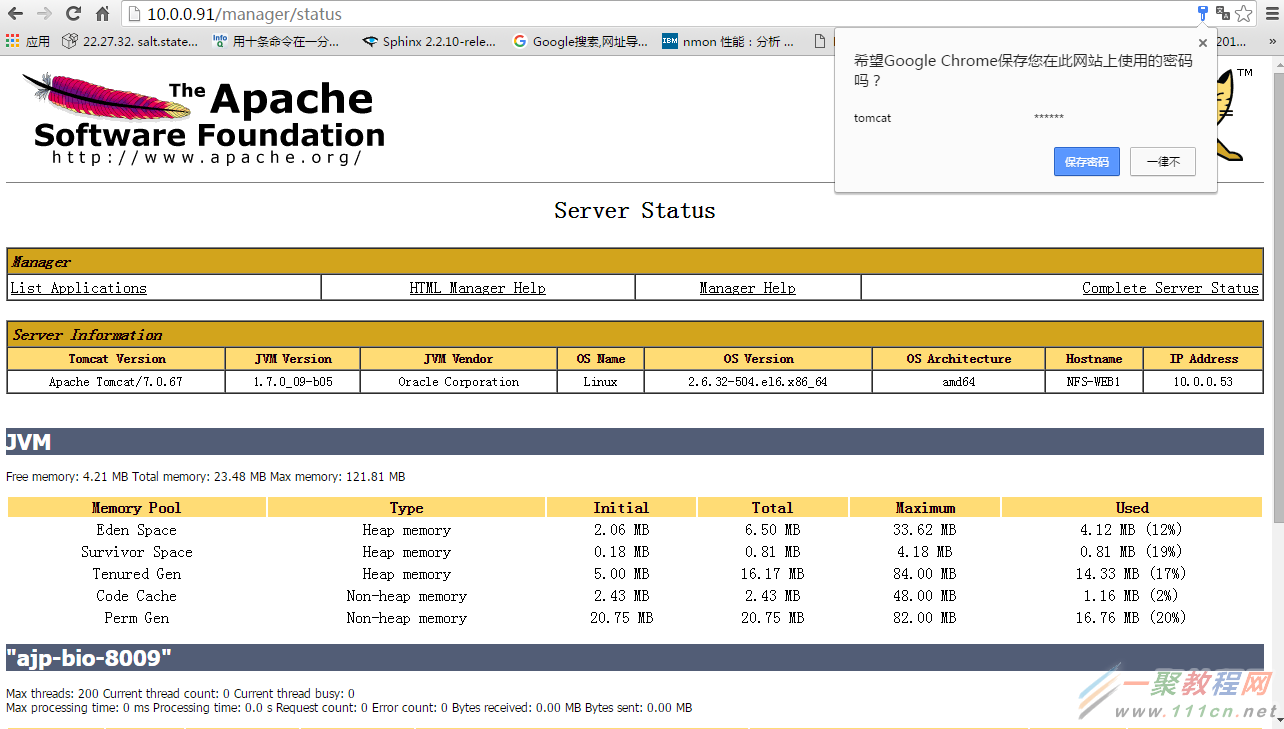Click the OS version 2.6.32-504.el6.x86_64 cell
1284x729 pixels.
pyautogui.click(x=758, y=382)
